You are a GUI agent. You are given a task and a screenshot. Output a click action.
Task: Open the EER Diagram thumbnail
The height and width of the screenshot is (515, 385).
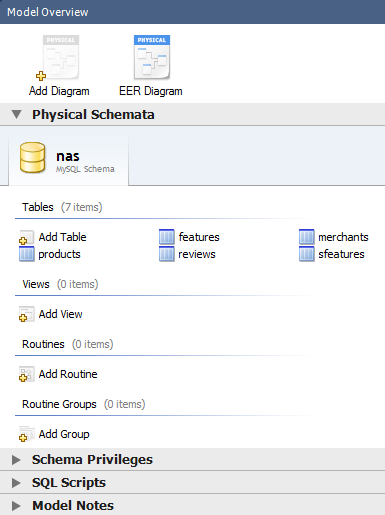152,57
